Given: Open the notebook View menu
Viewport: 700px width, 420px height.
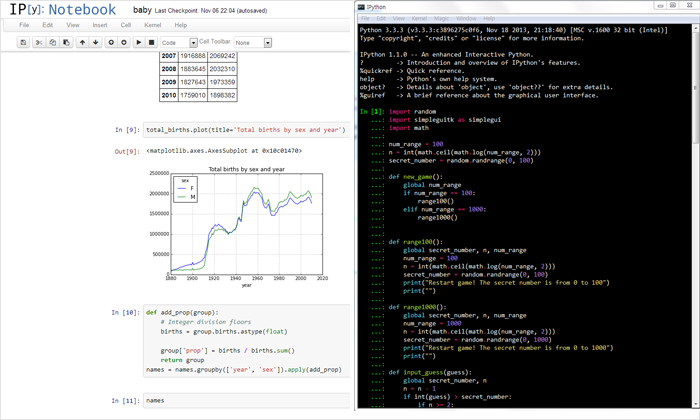Looking at the screenshot, I should [73, 25].
